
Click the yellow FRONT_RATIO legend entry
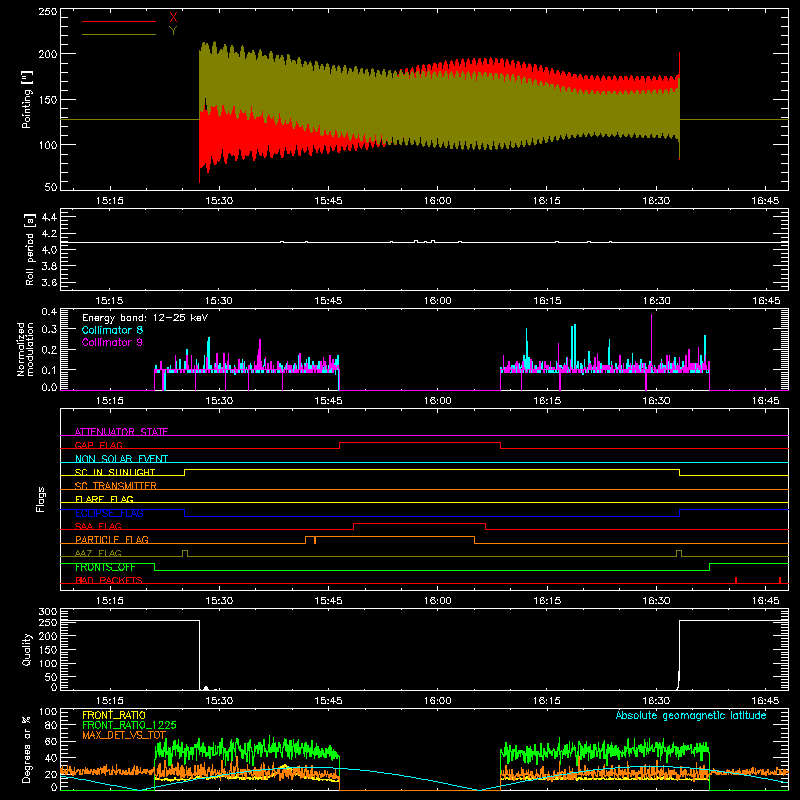[114, 715]
